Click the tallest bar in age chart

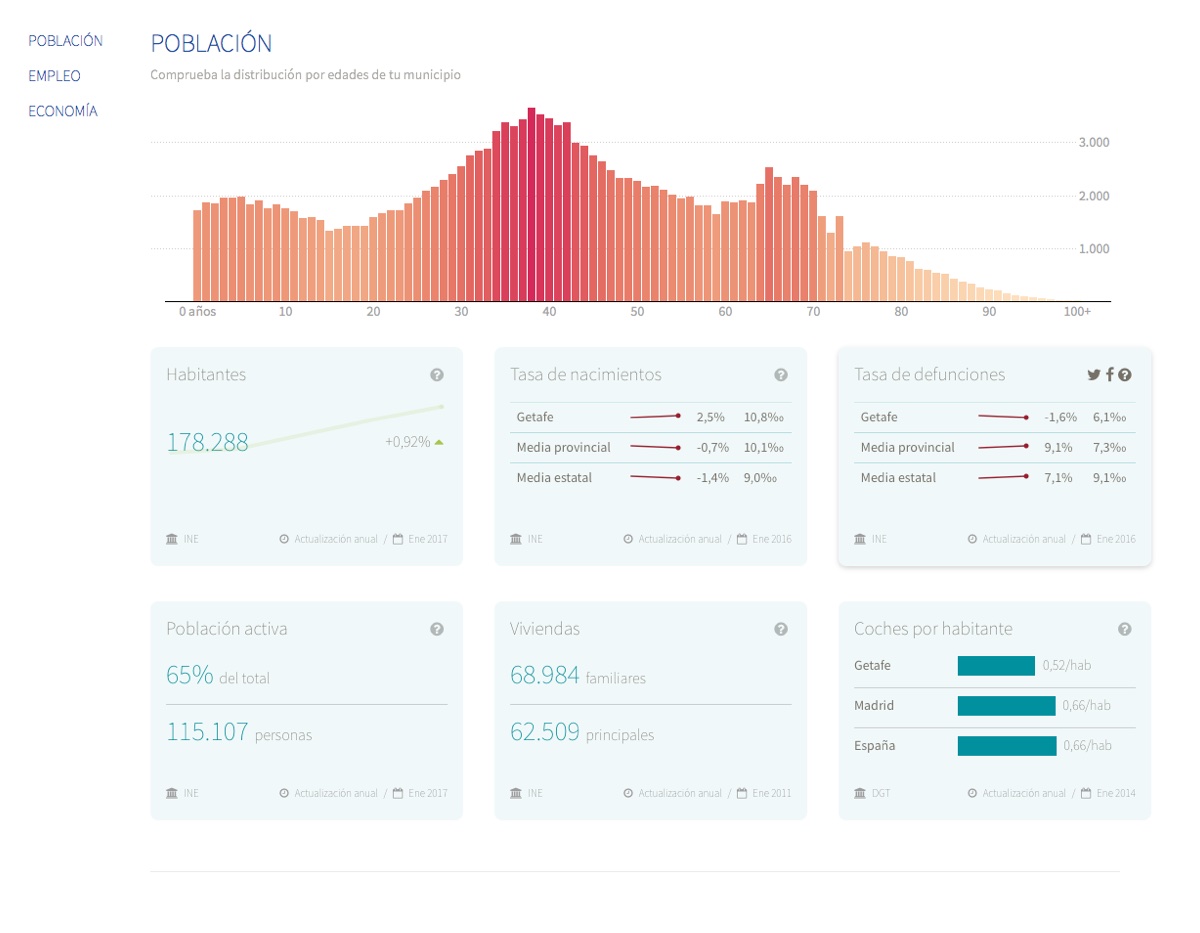(x=532, y=205)
